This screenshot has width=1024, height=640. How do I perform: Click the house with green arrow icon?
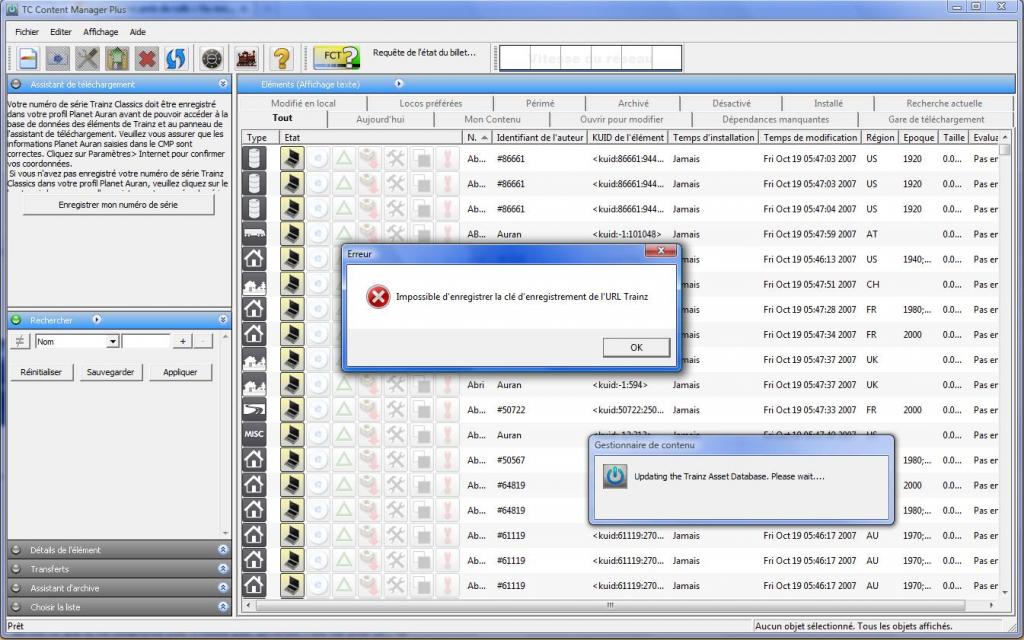pyautogui.click(x=117, y=59)
